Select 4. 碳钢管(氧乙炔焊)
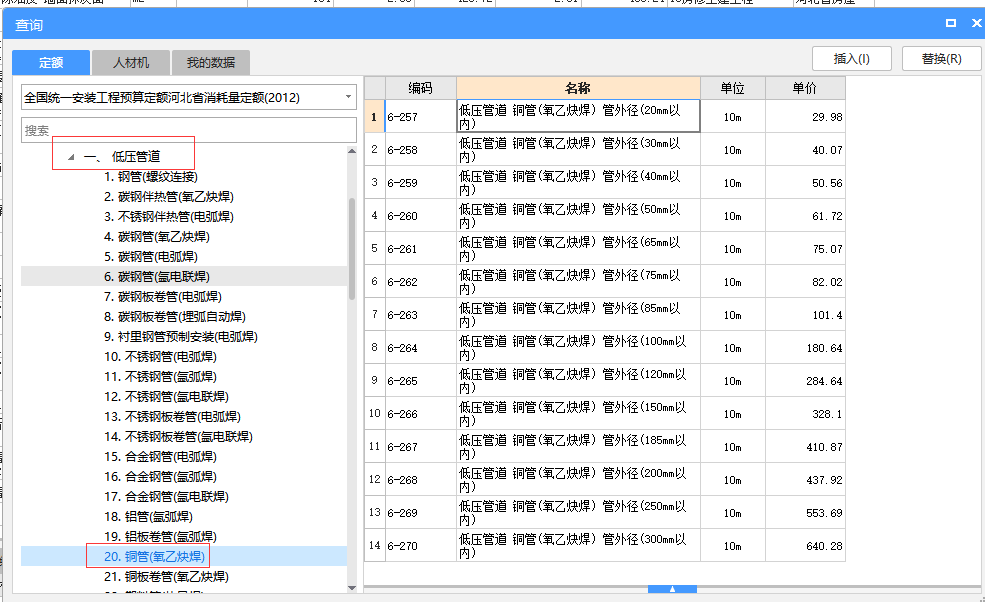Viewport: 985px width, 602px height. (156, 237)
